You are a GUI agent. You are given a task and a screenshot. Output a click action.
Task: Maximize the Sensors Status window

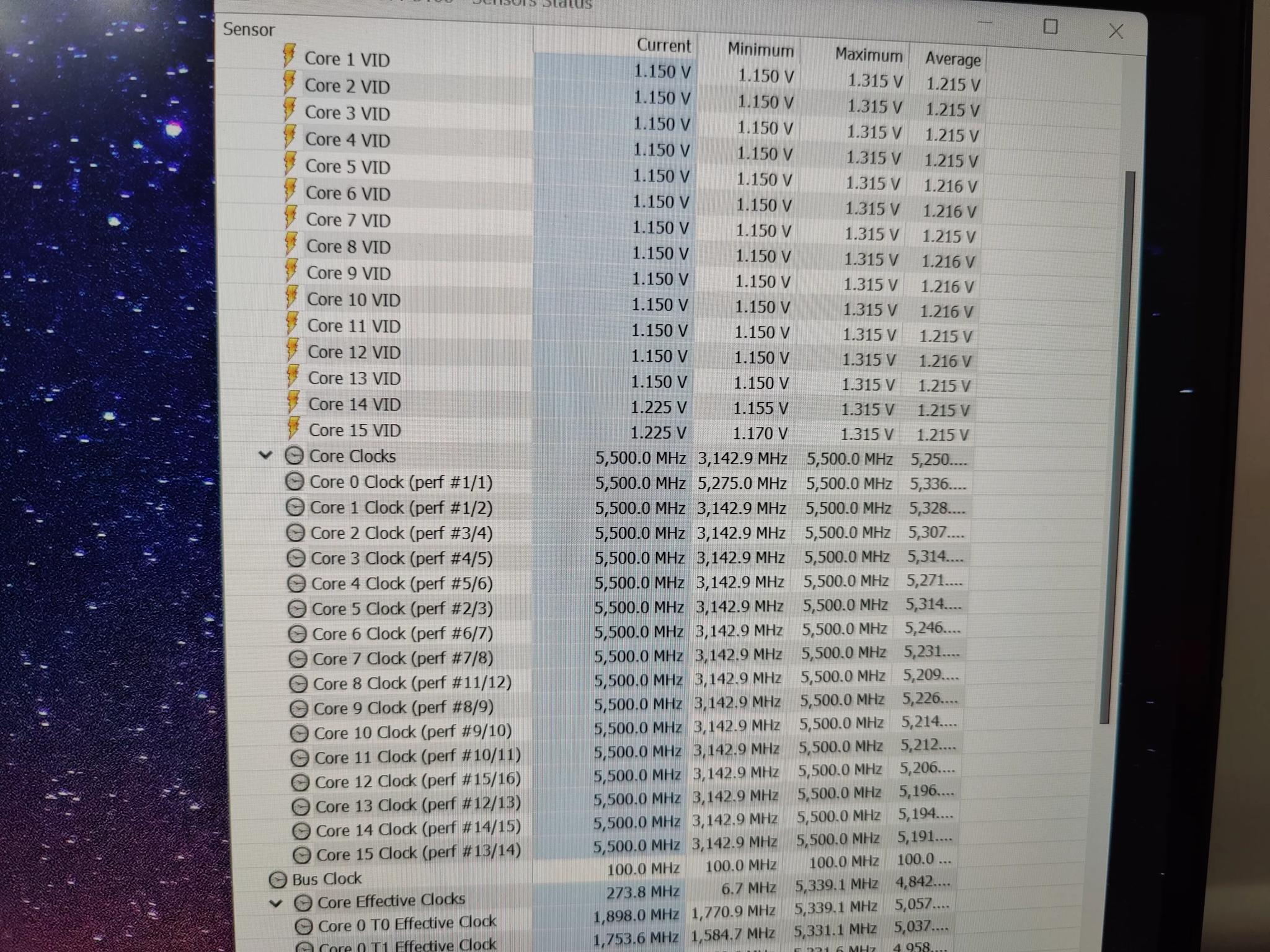1050,27
